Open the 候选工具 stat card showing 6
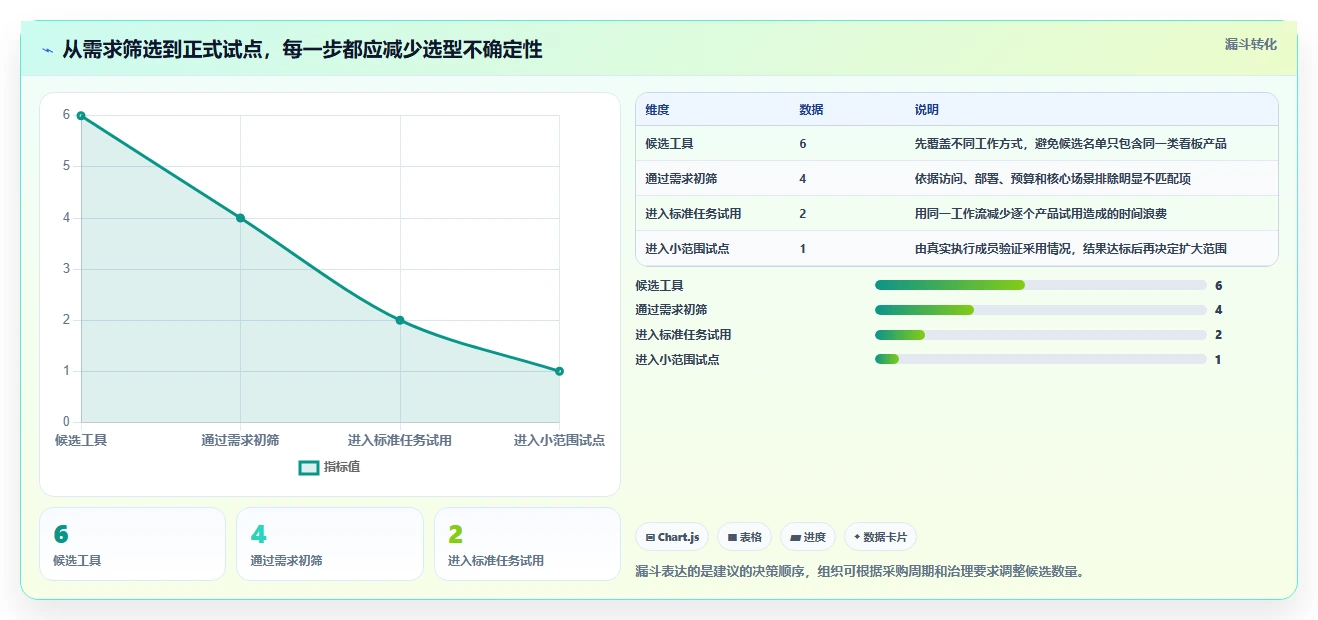1318x620 pixels. point(133,544)
